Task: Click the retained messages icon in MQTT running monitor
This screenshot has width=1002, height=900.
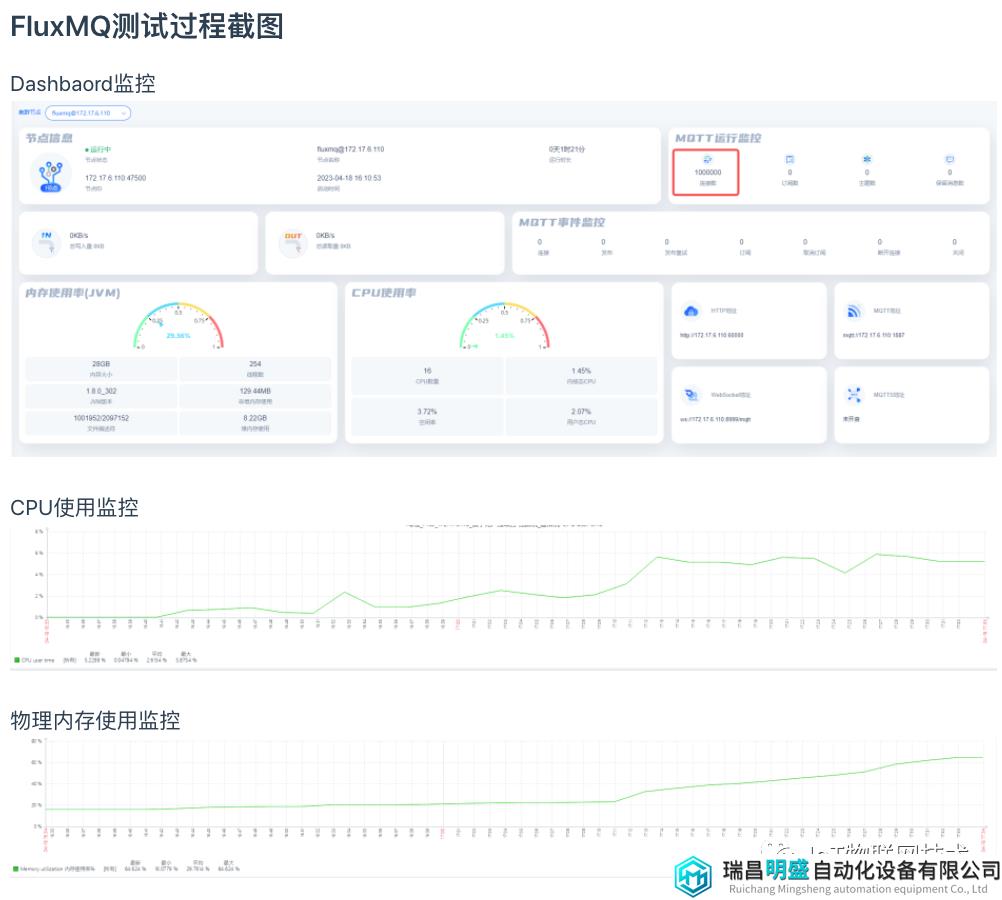Action: pyautogui.click(x=950, y=159)
